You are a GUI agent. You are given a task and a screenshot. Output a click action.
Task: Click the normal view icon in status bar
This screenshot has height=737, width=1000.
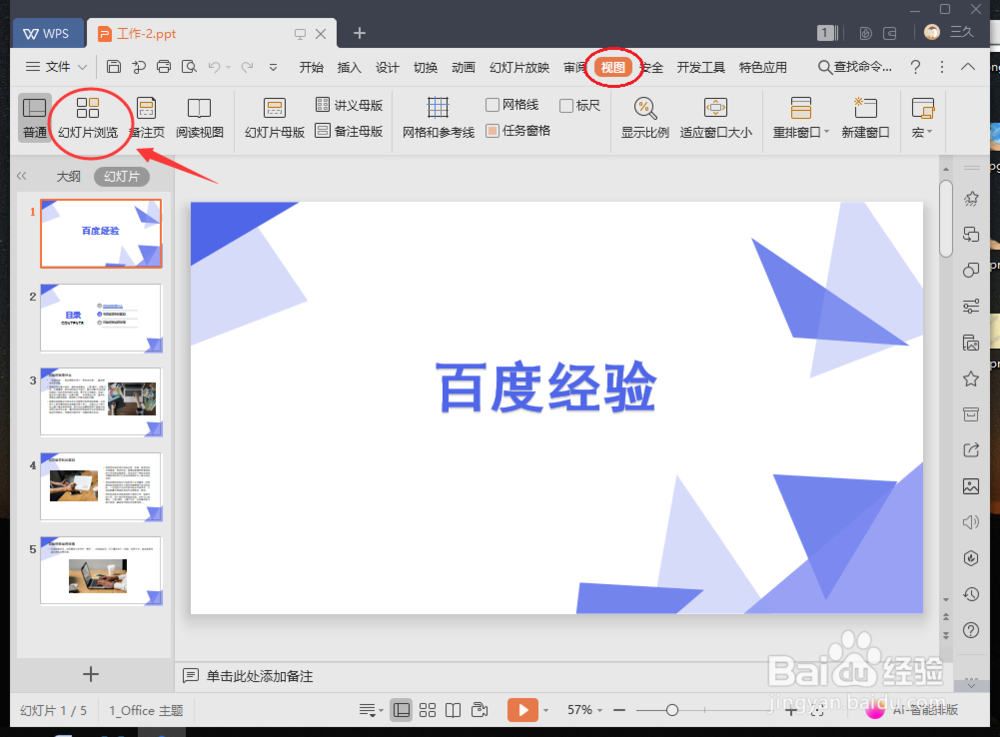(402, 710)
